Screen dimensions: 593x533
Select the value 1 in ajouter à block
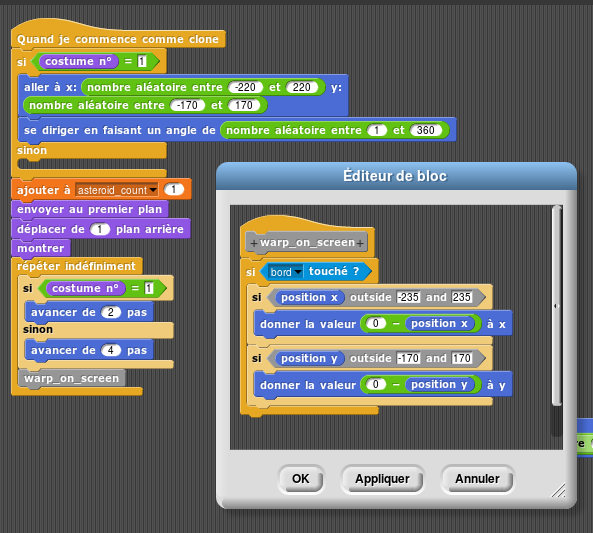[174, 190]
